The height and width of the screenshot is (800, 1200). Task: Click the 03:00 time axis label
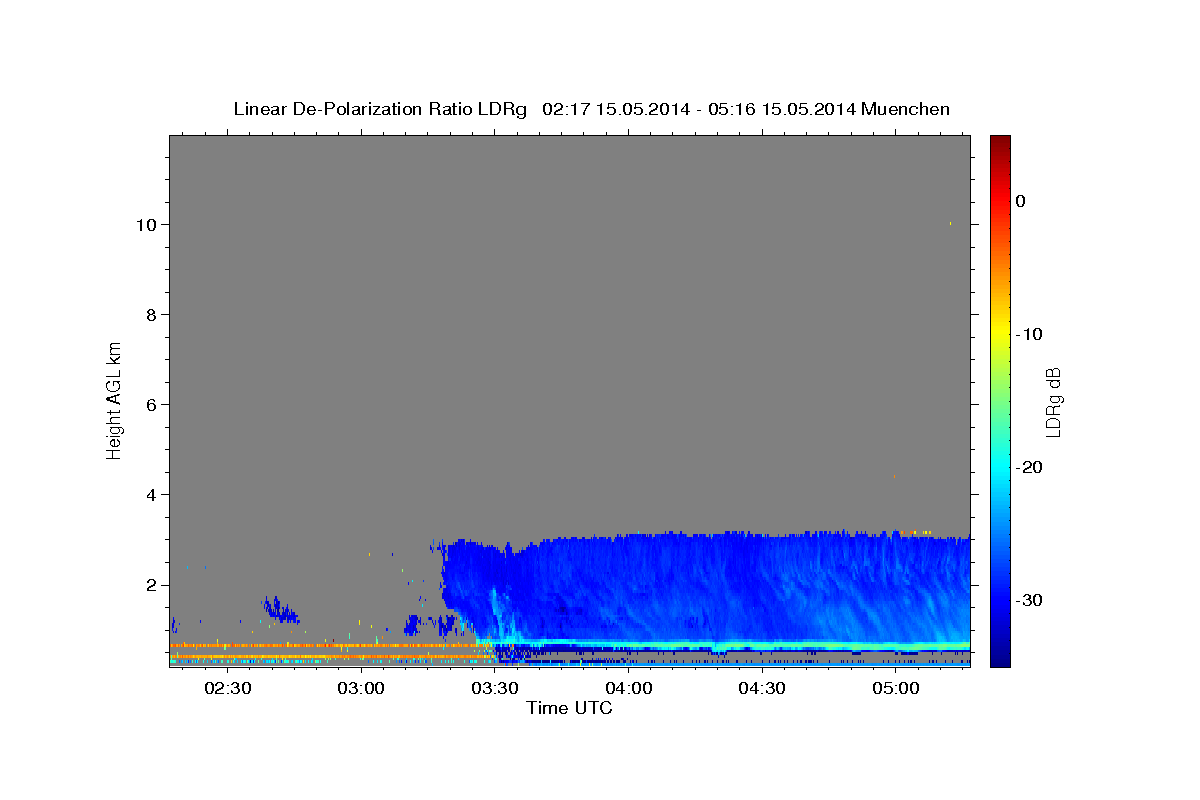click(x=361, y=689)
